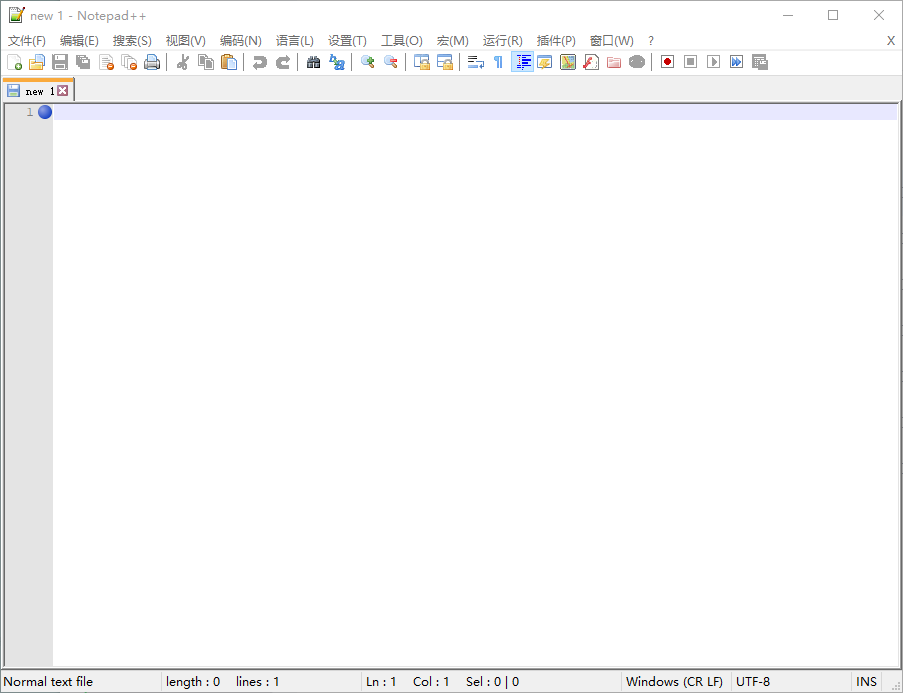
Task: Open the 文件(F) menu
Action: pyautogui.click(x=26, y=41)
